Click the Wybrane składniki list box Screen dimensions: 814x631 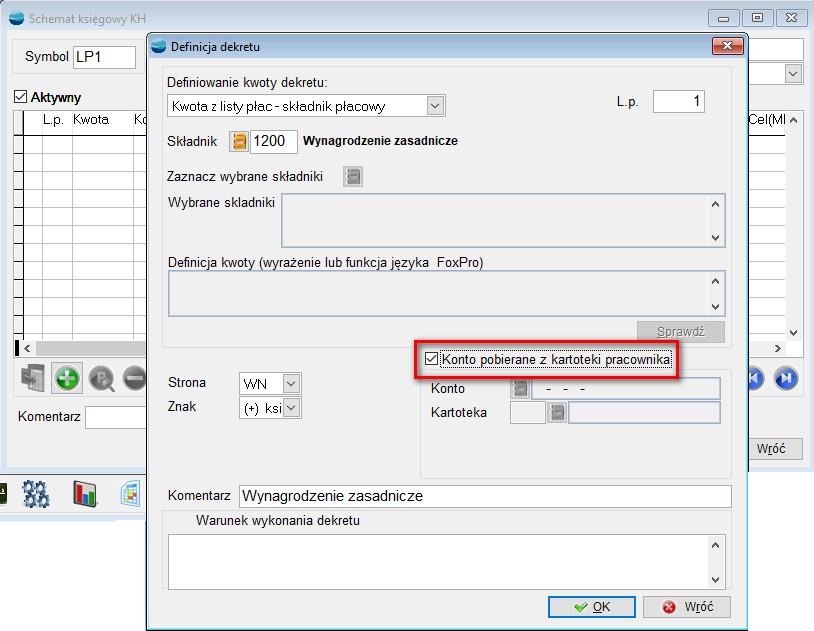coord(503,221)
